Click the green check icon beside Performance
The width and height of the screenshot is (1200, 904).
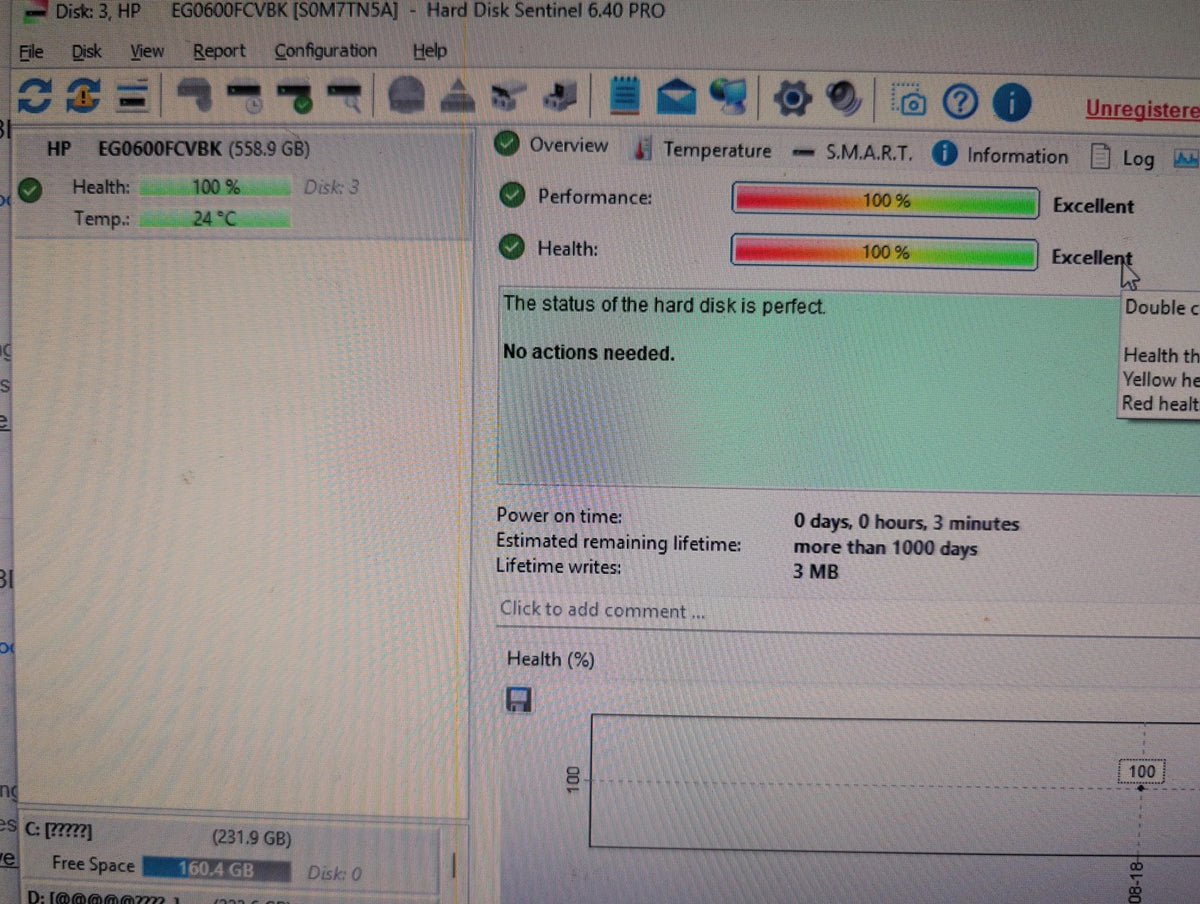point(513,196)
